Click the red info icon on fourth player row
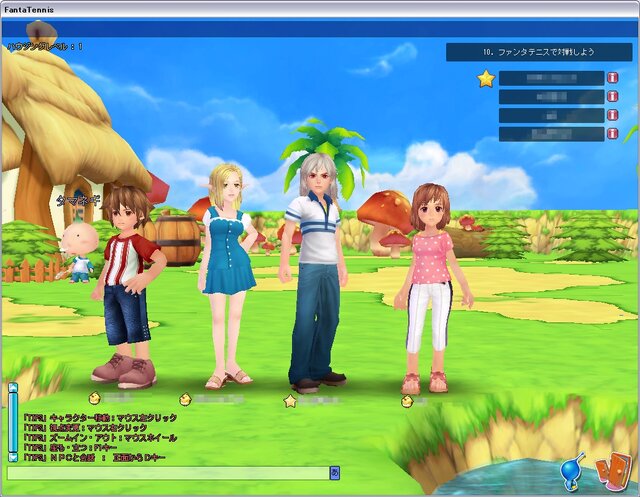 (613, 133)
